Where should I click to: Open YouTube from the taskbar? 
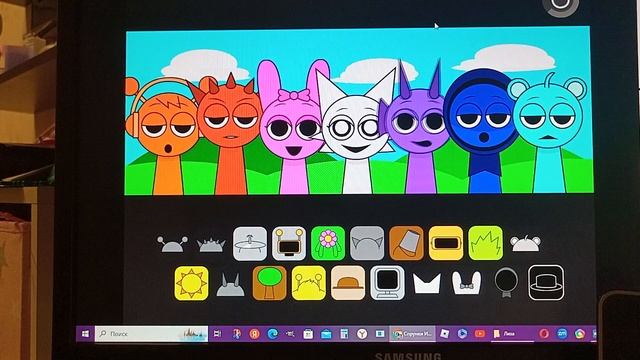pyautogui.click(x=480, y=334)
